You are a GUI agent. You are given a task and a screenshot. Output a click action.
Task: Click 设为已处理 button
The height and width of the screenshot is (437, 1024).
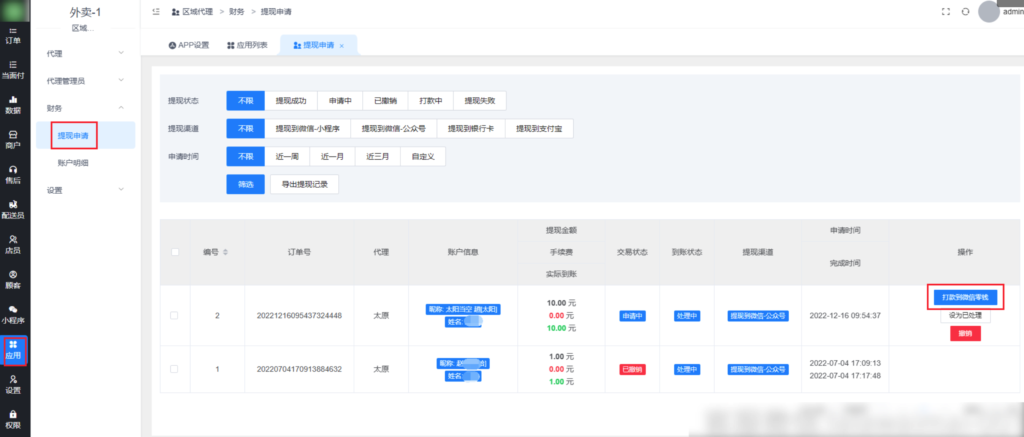[965, 316]
